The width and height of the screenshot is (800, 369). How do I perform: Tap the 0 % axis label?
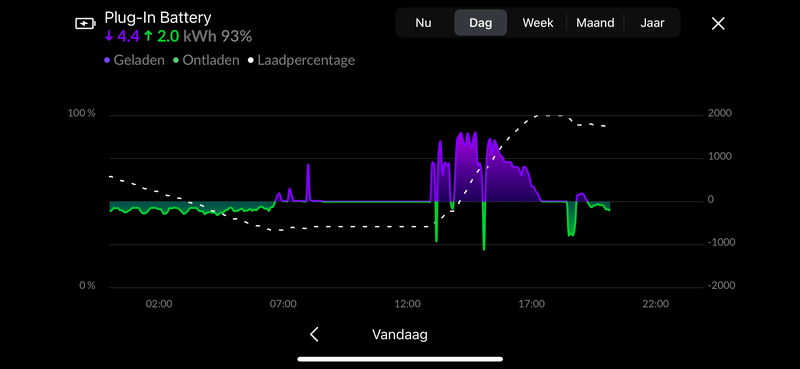click(x=87, y=285)
